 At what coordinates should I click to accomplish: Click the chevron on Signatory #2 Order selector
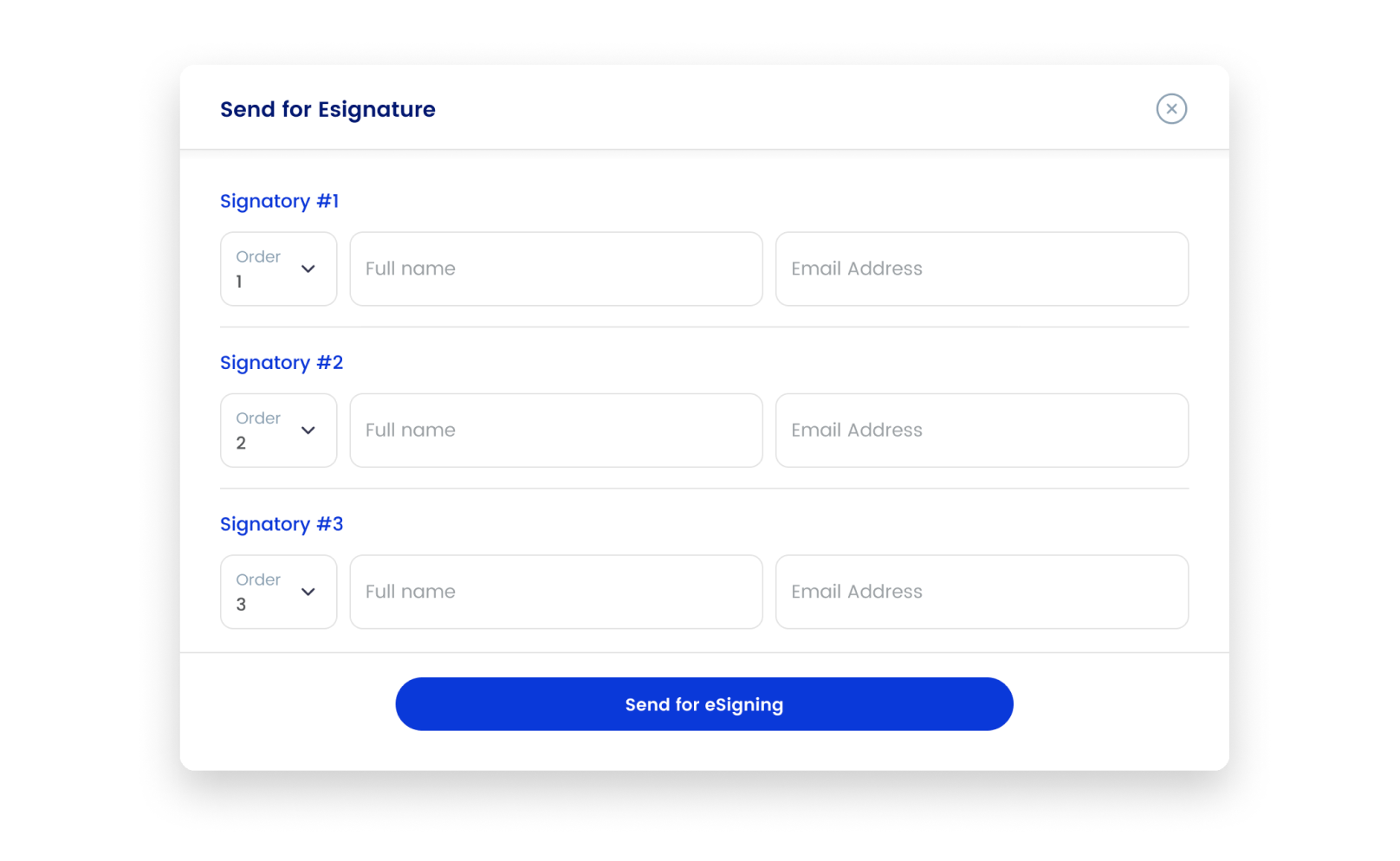pyautogui.click(x=308, y=430)
